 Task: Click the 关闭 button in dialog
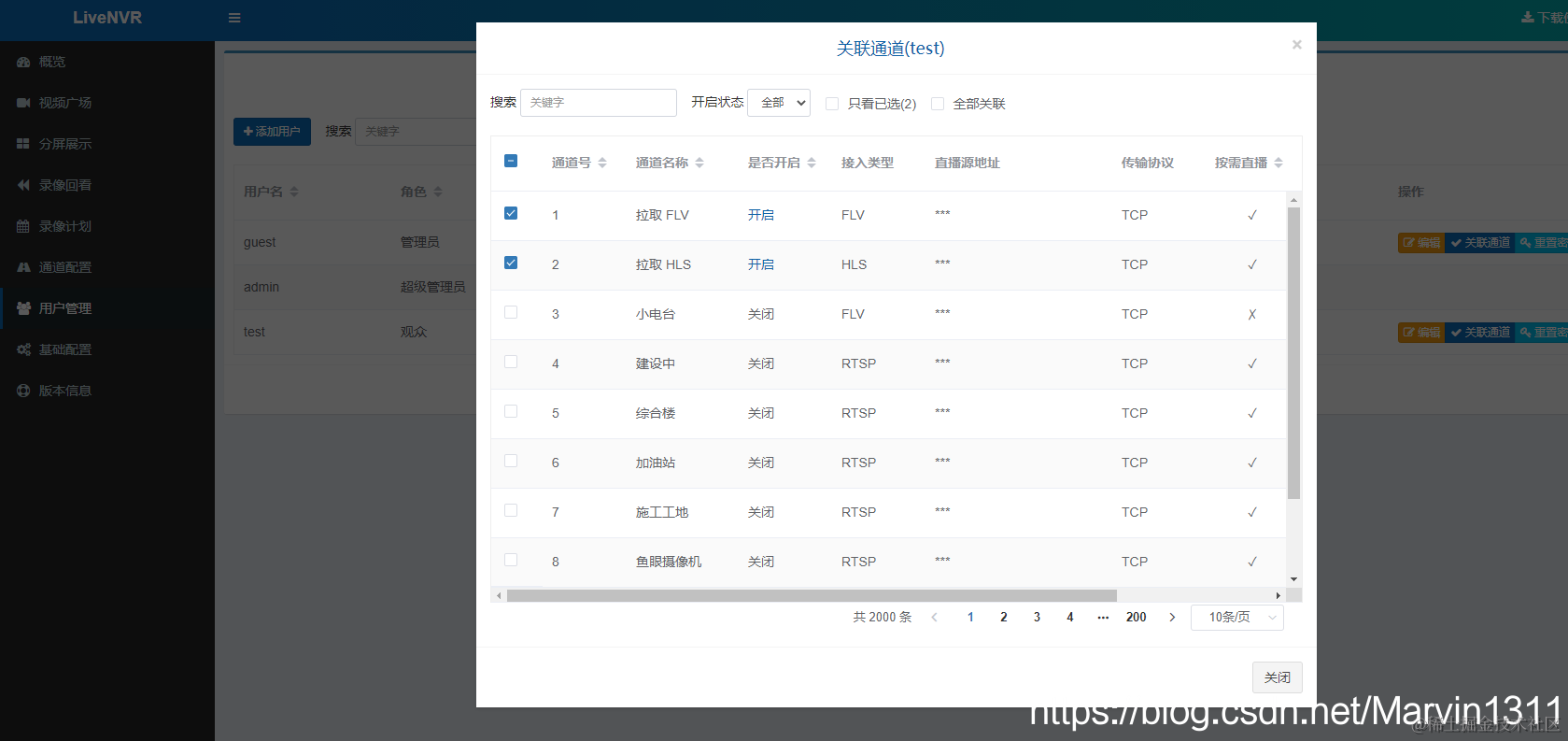point(1277,677)
